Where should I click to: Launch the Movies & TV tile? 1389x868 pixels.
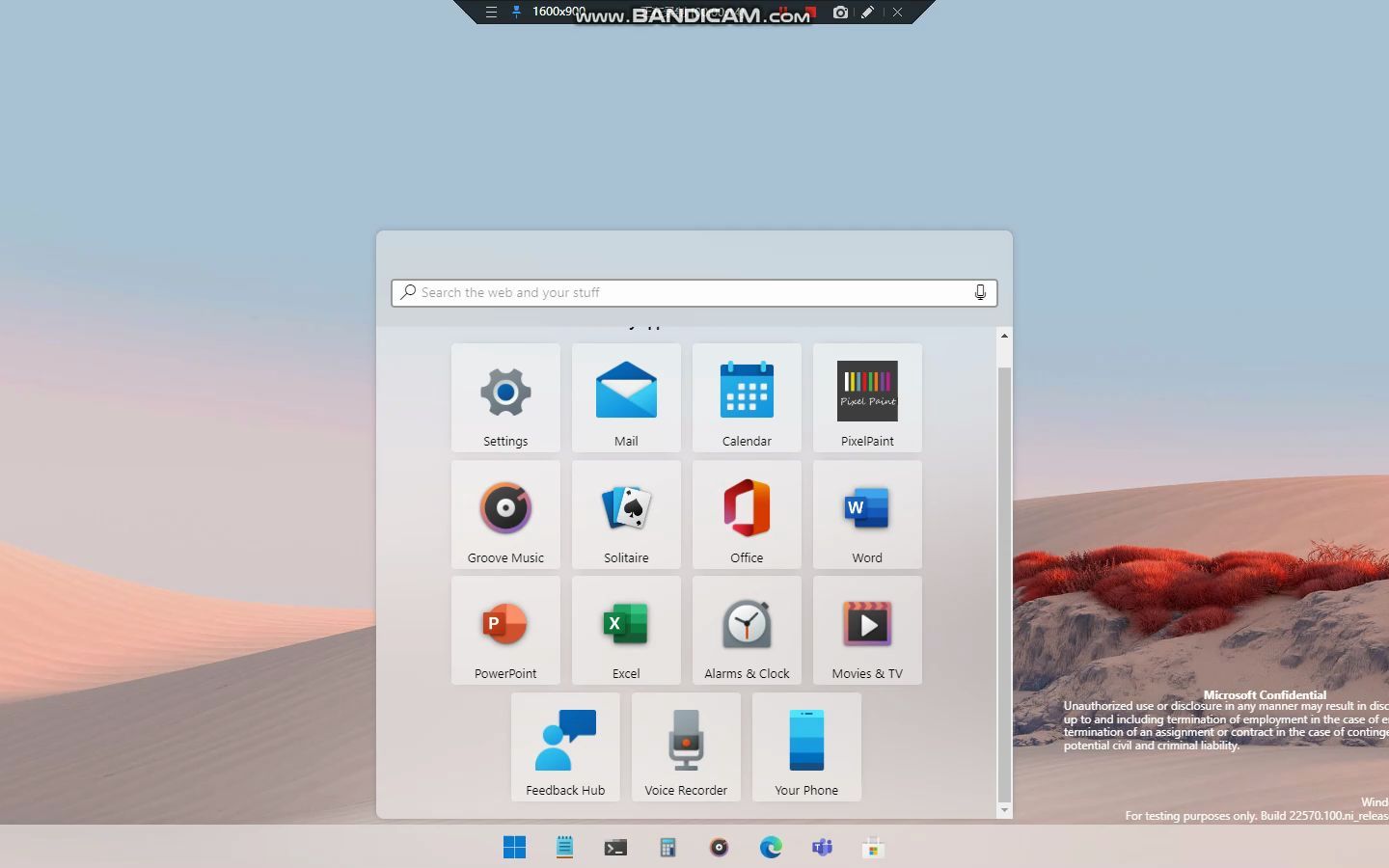pos(867,630)
